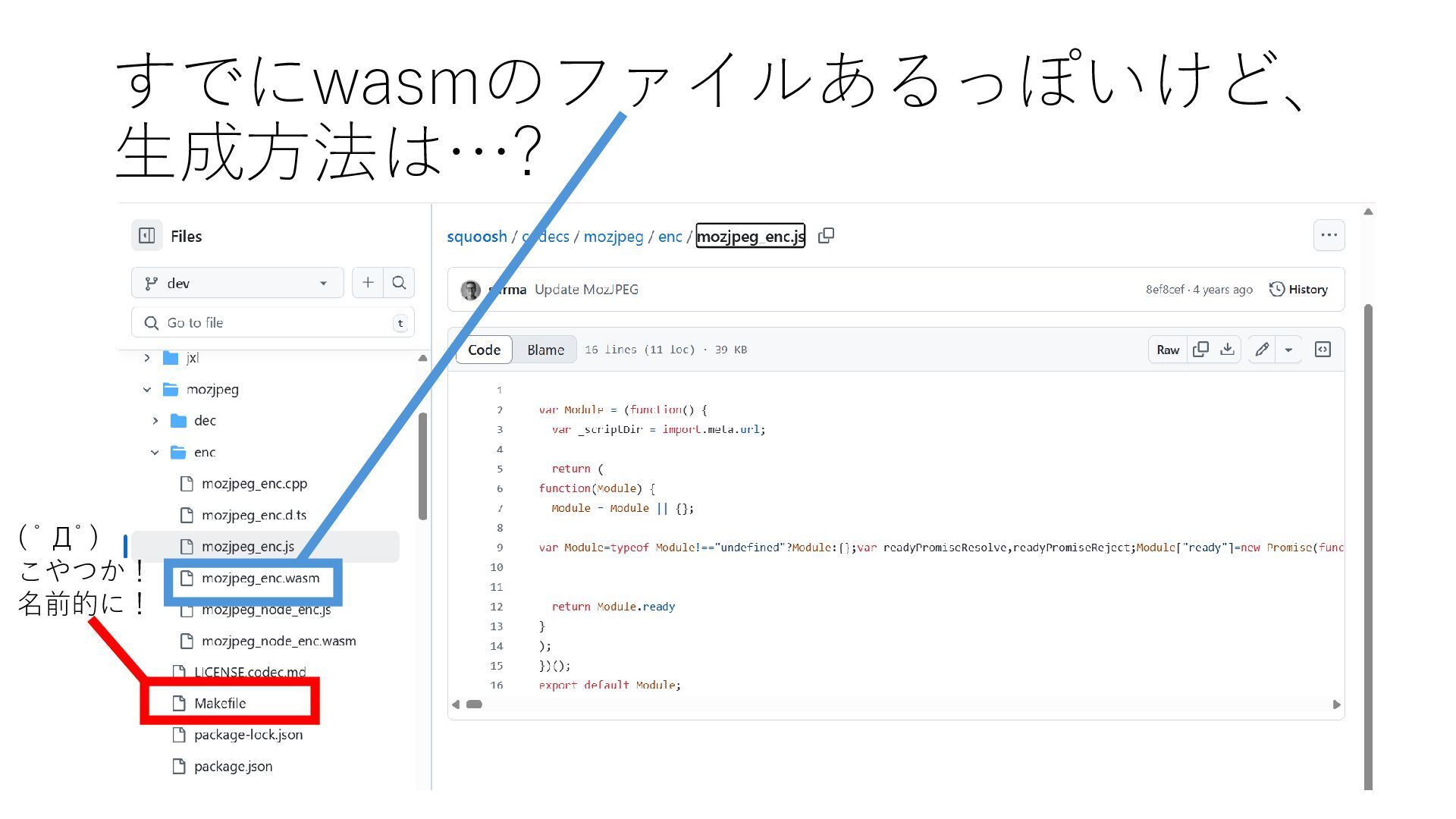Copy the file path icon

[826, 236]
